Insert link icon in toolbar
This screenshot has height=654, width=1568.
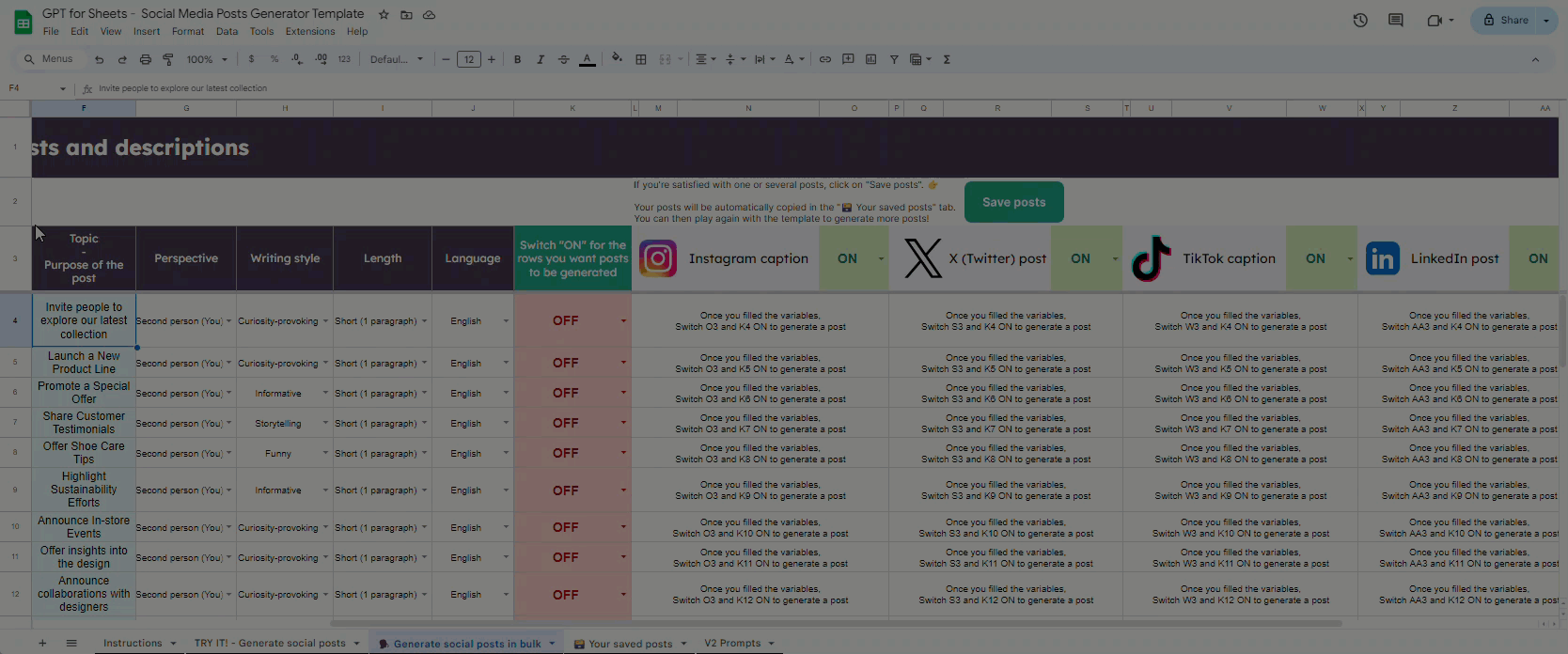pos(825,59)
